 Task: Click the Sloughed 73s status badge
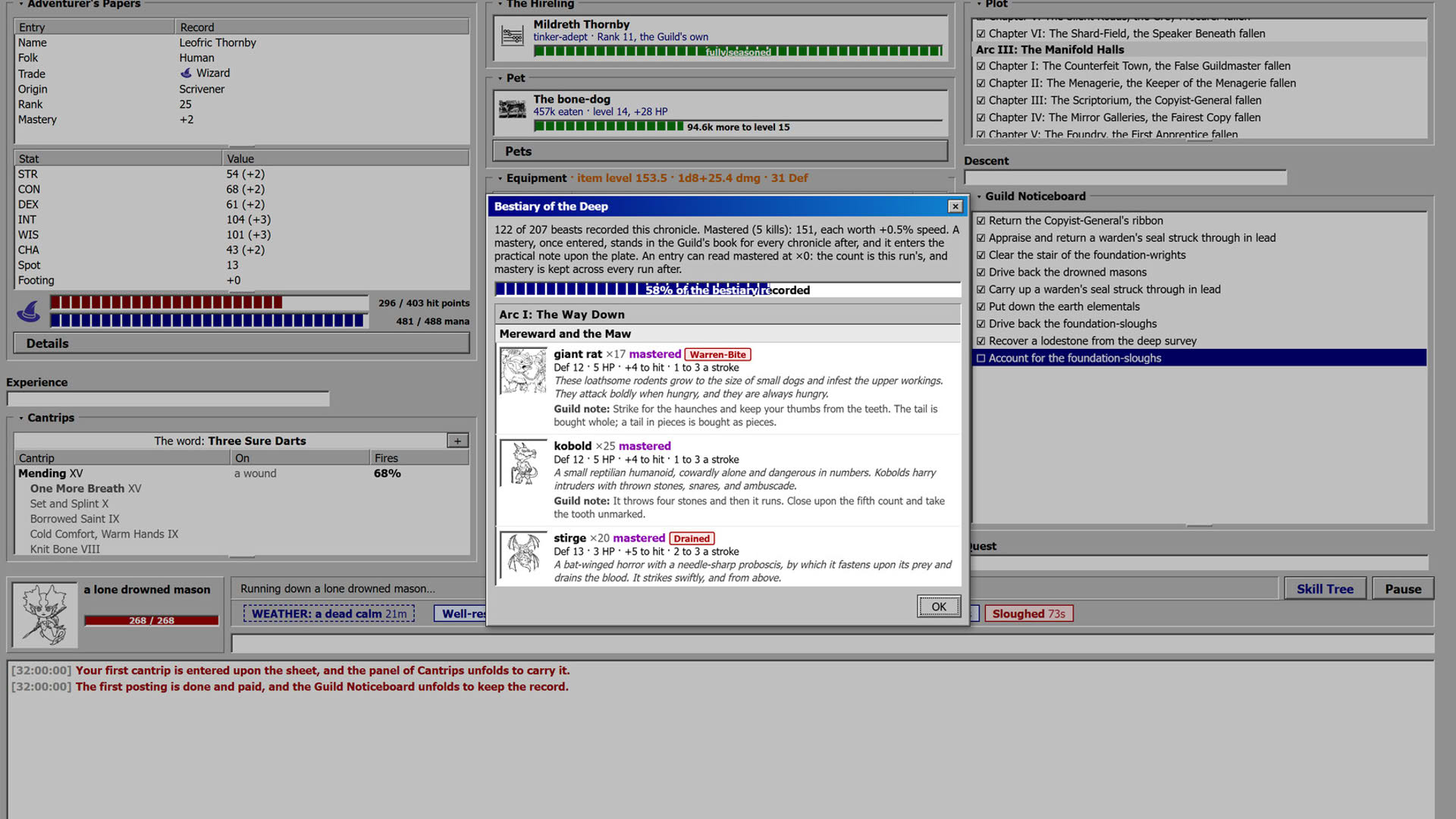tap(1028, 613)
